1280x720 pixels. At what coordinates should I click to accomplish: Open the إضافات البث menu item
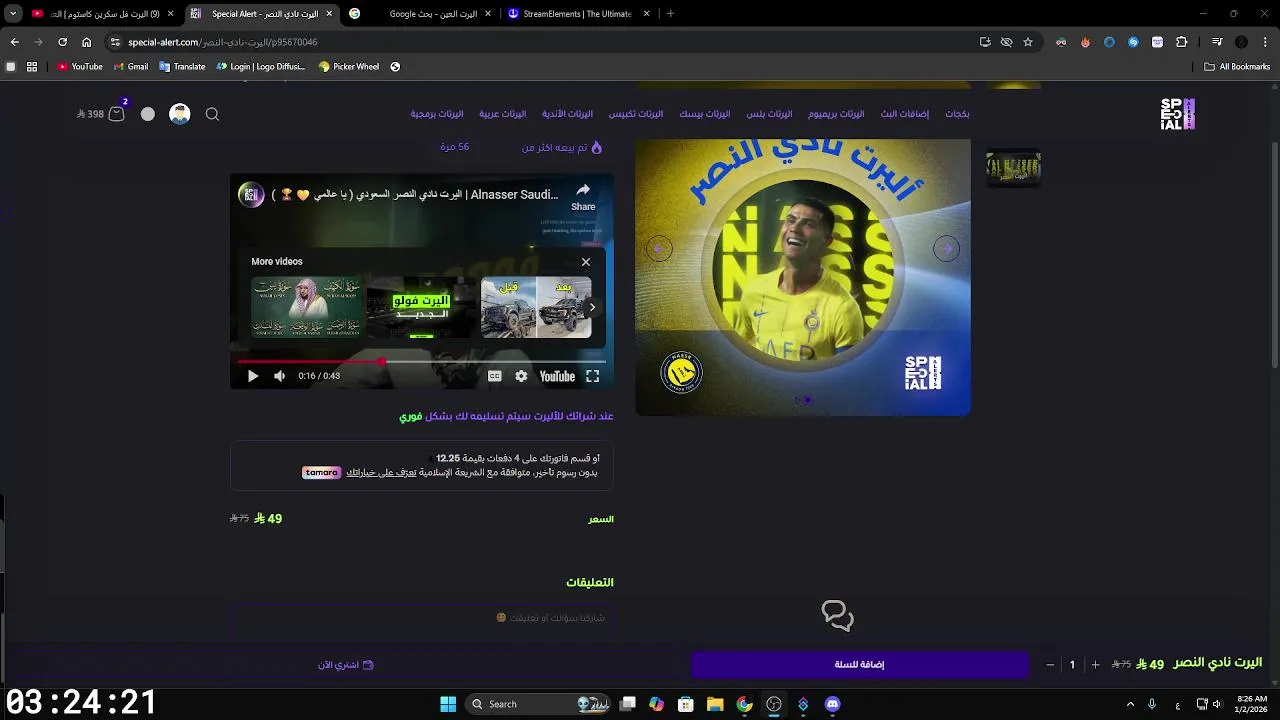pos(904,114)
